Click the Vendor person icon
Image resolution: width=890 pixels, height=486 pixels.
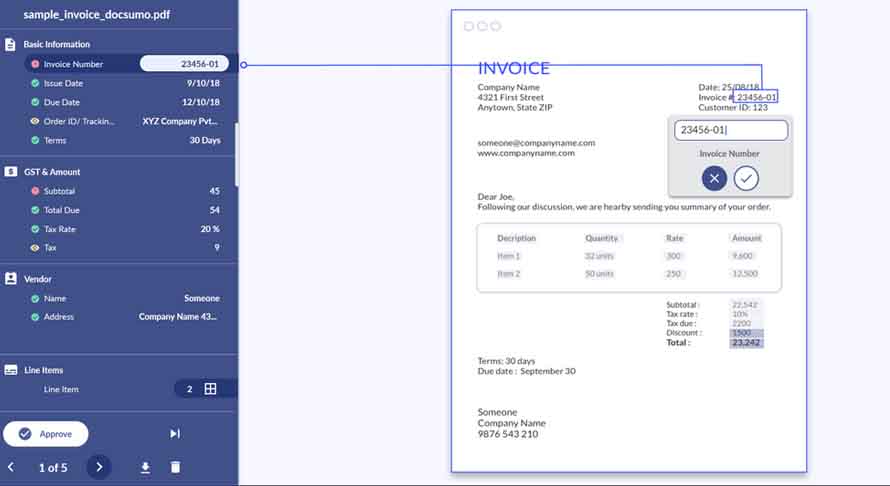click(10, 279)
